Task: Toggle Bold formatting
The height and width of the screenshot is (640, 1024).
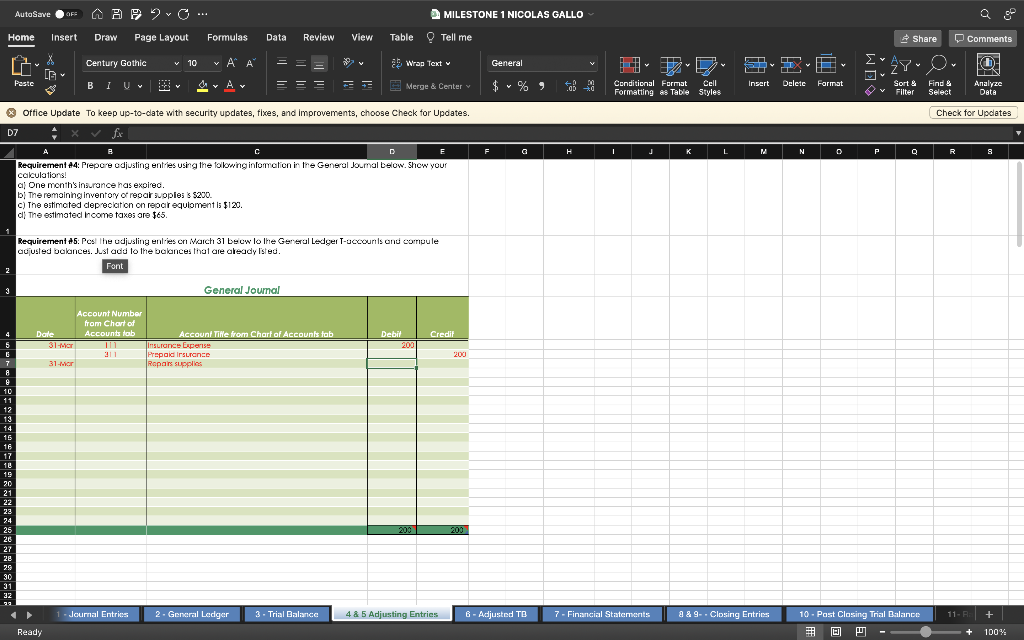Action: pyautogui.click(x=90, y=86)
